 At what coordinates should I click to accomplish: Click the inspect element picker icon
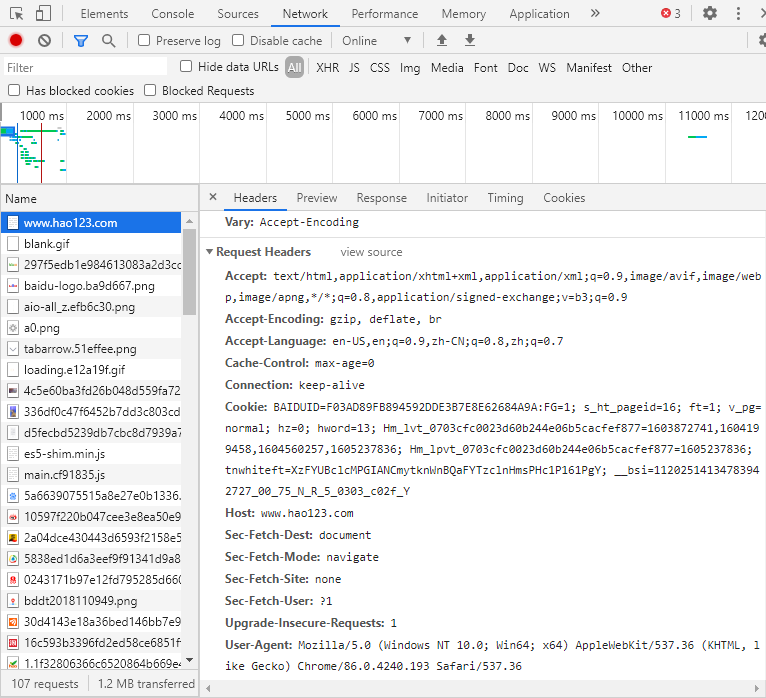(x=17, y=13)
